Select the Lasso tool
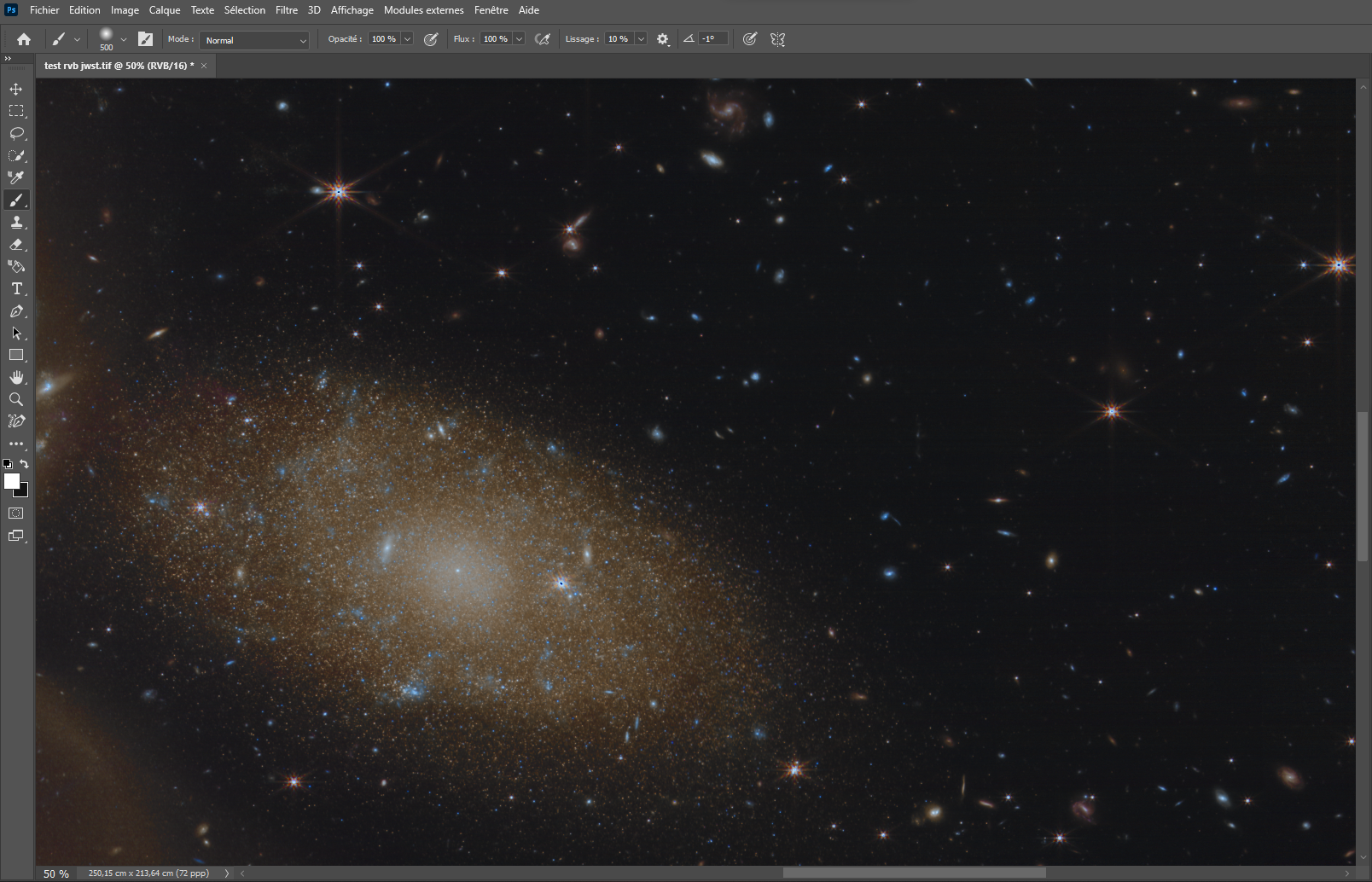The width and height of the screenshot is (1372, 882). 16,133
